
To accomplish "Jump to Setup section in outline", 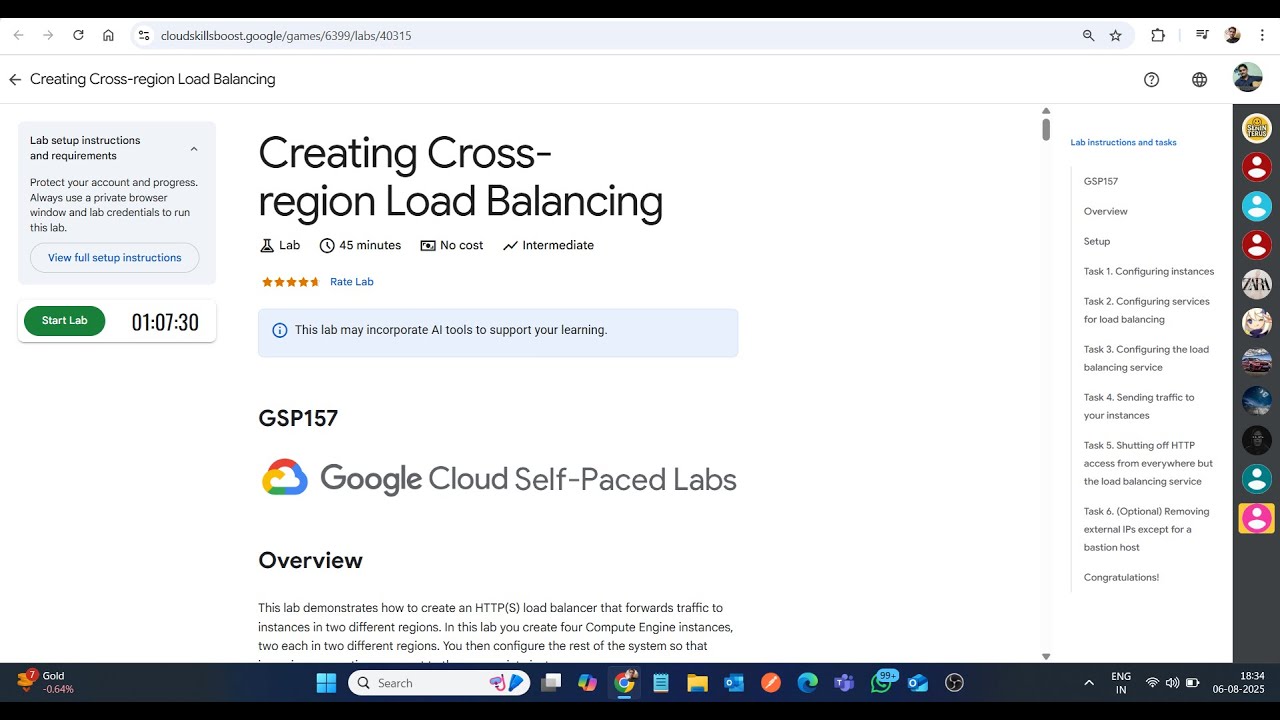I will [1097, 242].
